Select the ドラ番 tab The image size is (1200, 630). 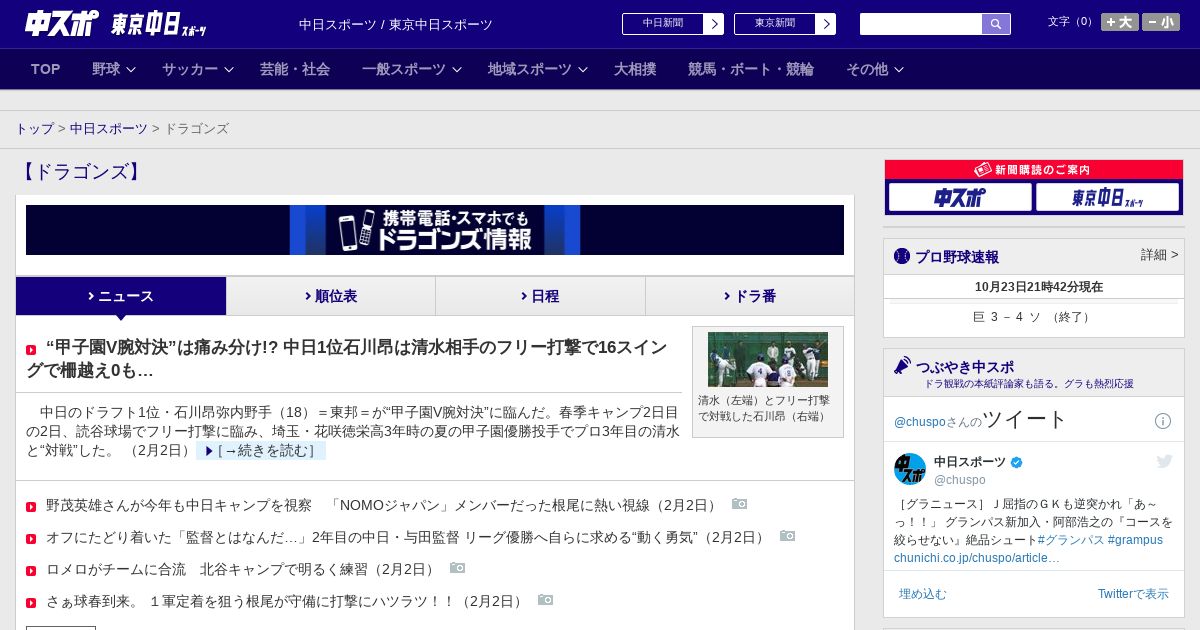750,296
